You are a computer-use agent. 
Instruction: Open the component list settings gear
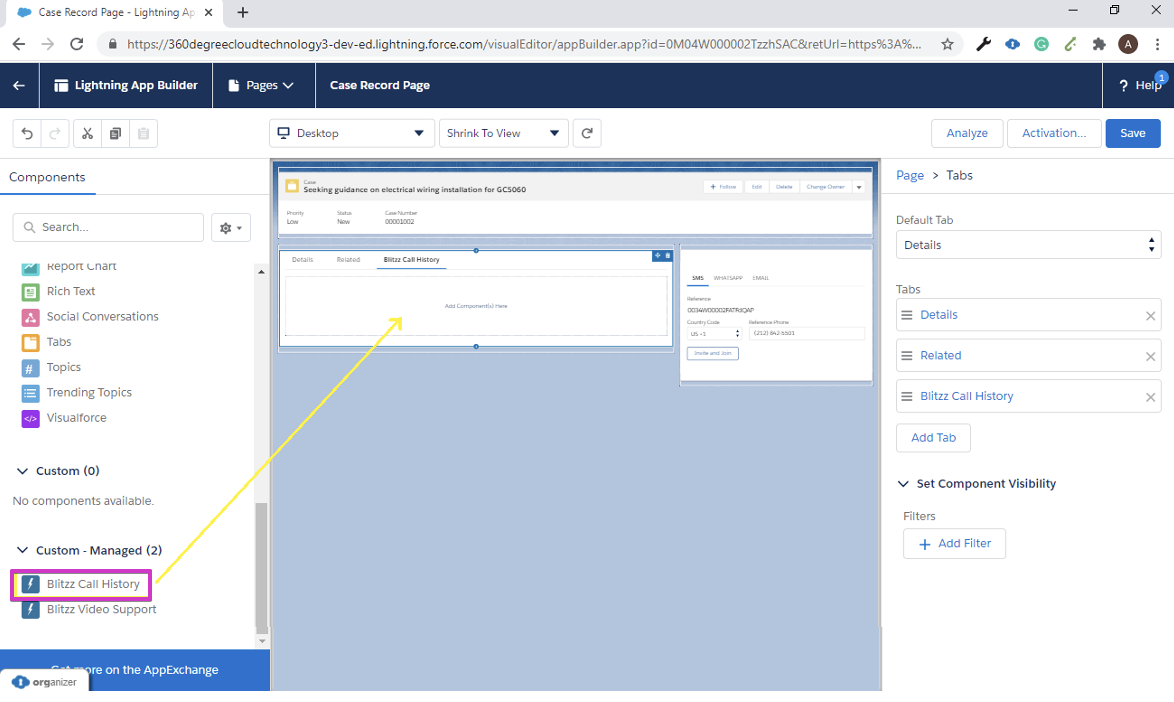(x=231, y=228)
